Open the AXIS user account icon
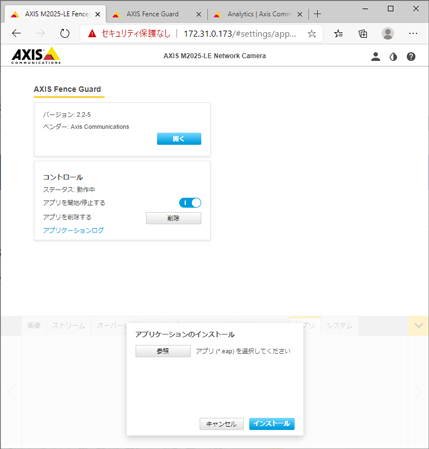This screenshot has height=449, width=429. [376, 57]
